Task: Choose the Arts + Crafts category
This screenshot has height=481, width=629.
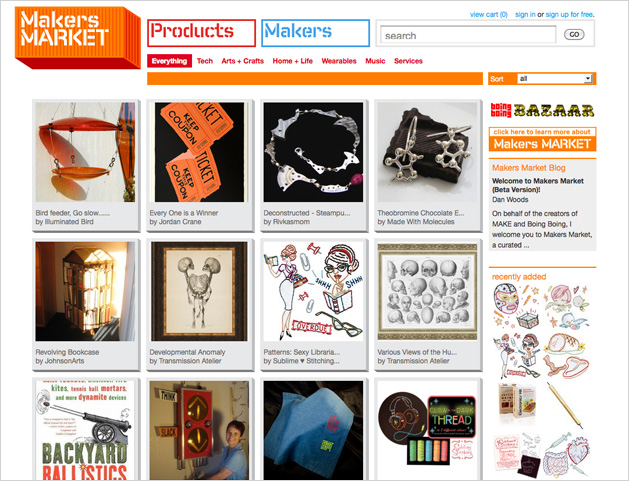Action: coord(242,61)
